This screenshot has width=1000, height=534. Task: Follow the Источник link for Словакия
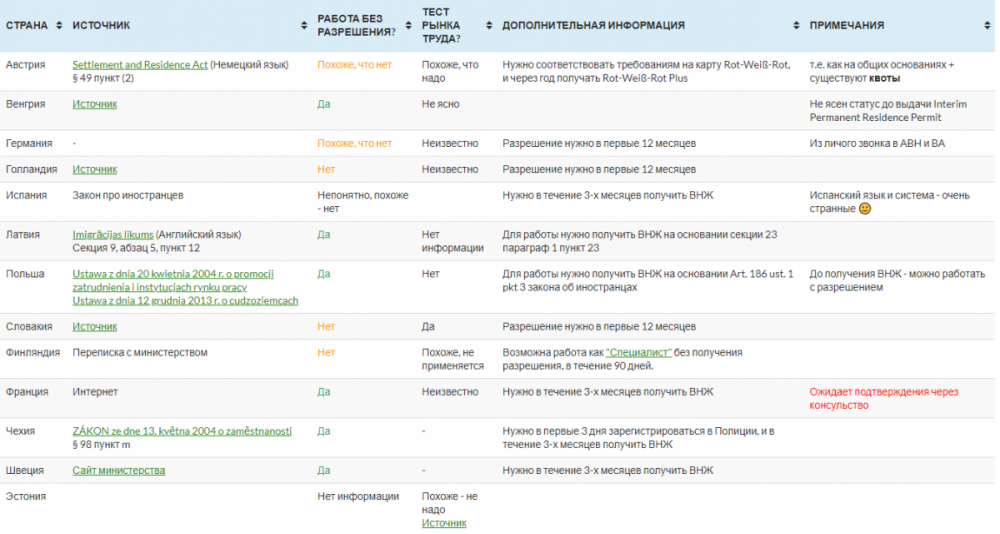[x=95, y=327]
